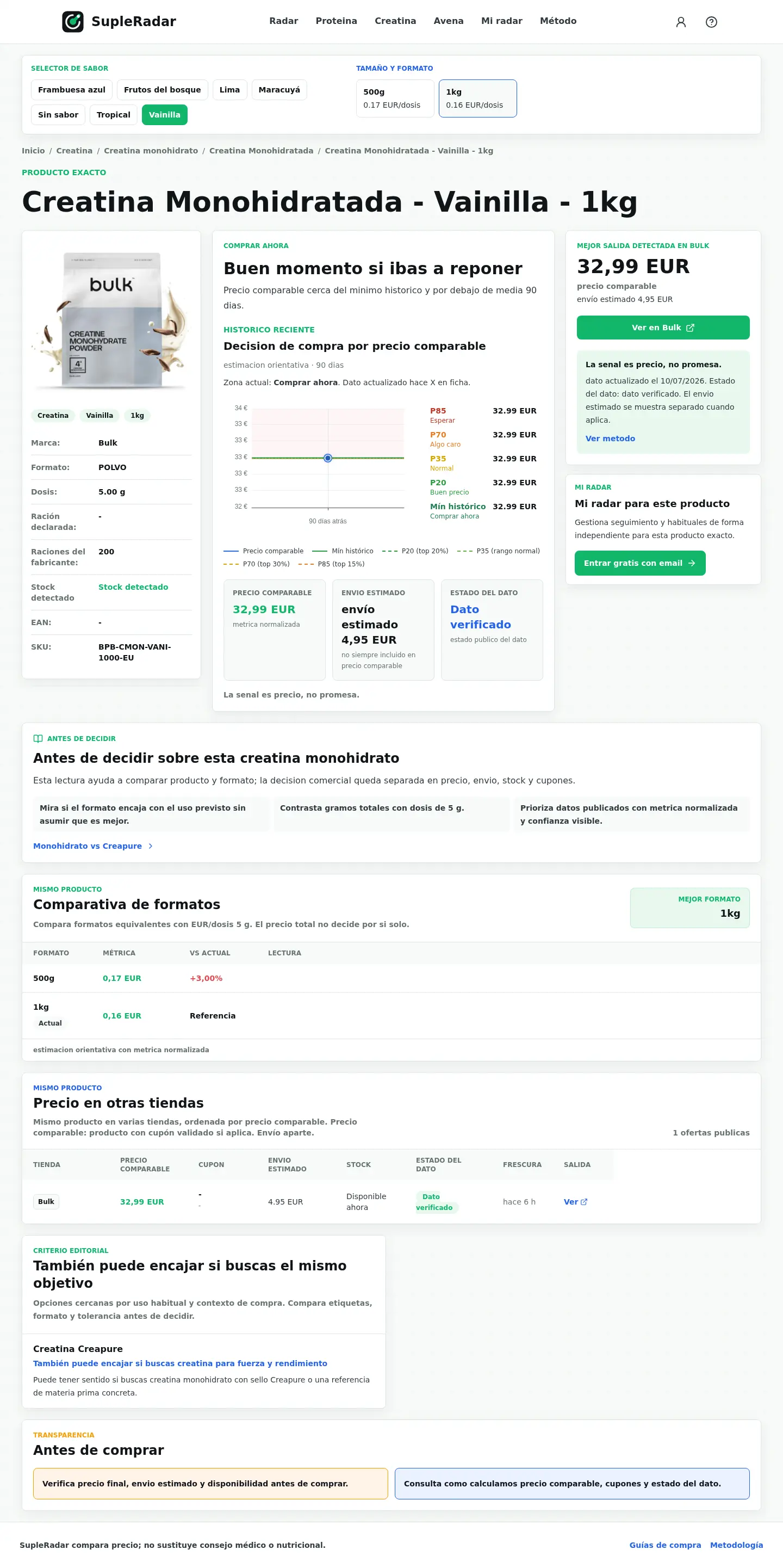Select the Frutos del bosque flavor
783x1568 pixels.
163,89
